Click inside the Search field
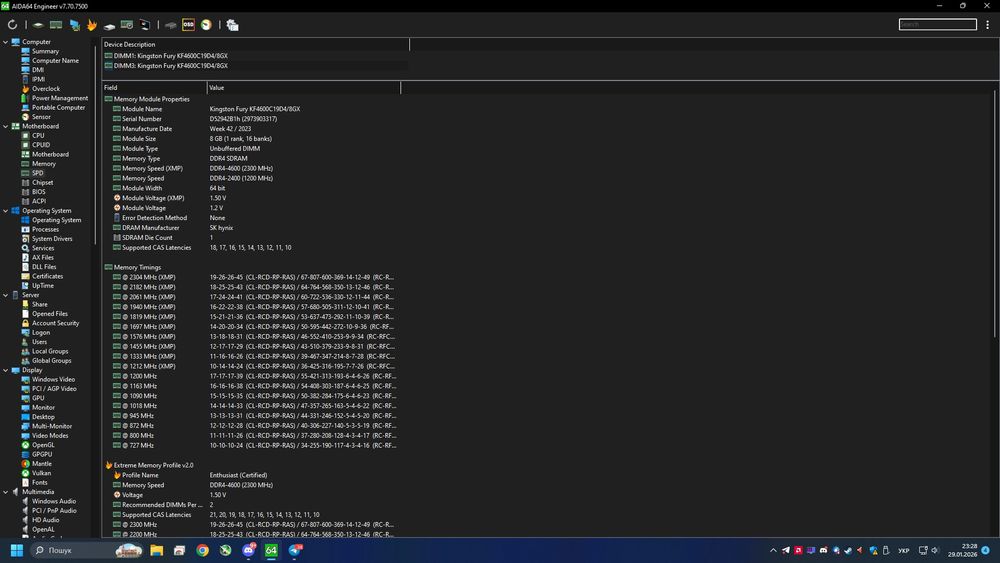The image size is (1000, 563). [x=938, y=24]
